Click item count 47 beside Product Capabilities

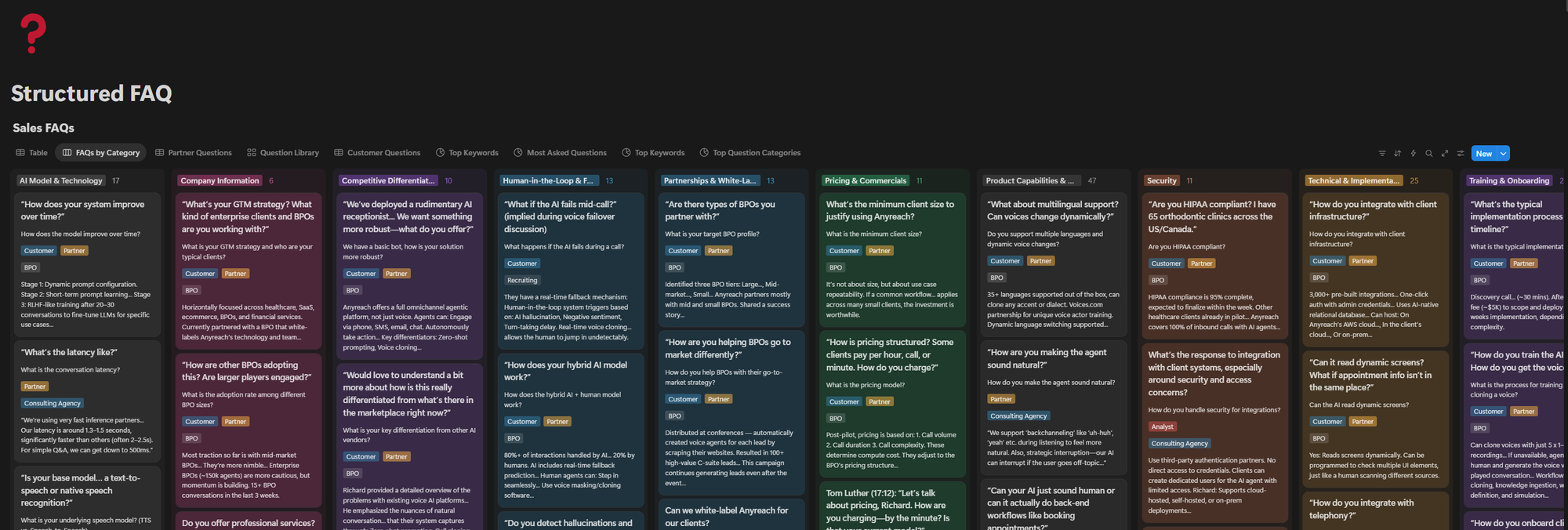(x=1091, y=181)
